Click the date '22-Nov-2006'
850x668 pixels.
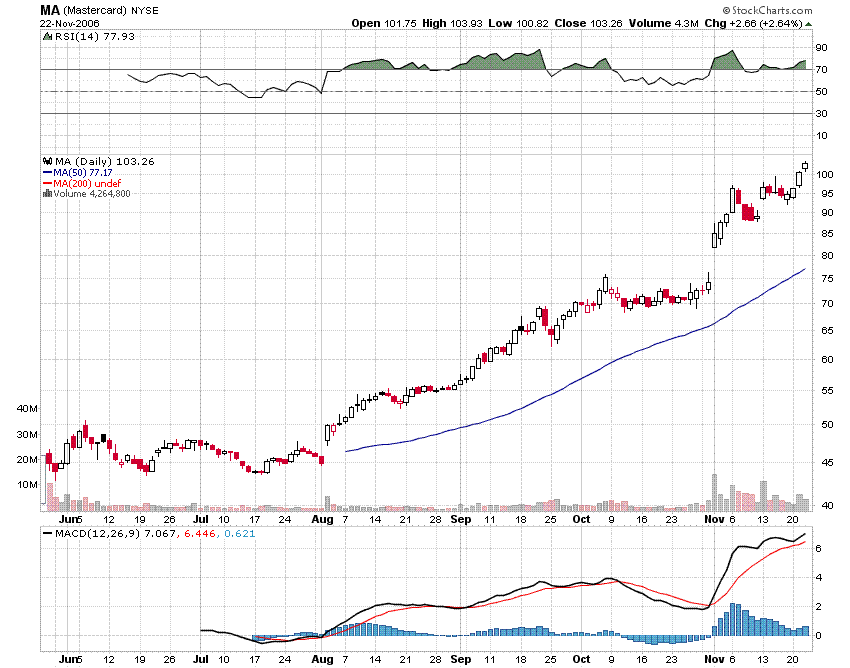[69, 23]
